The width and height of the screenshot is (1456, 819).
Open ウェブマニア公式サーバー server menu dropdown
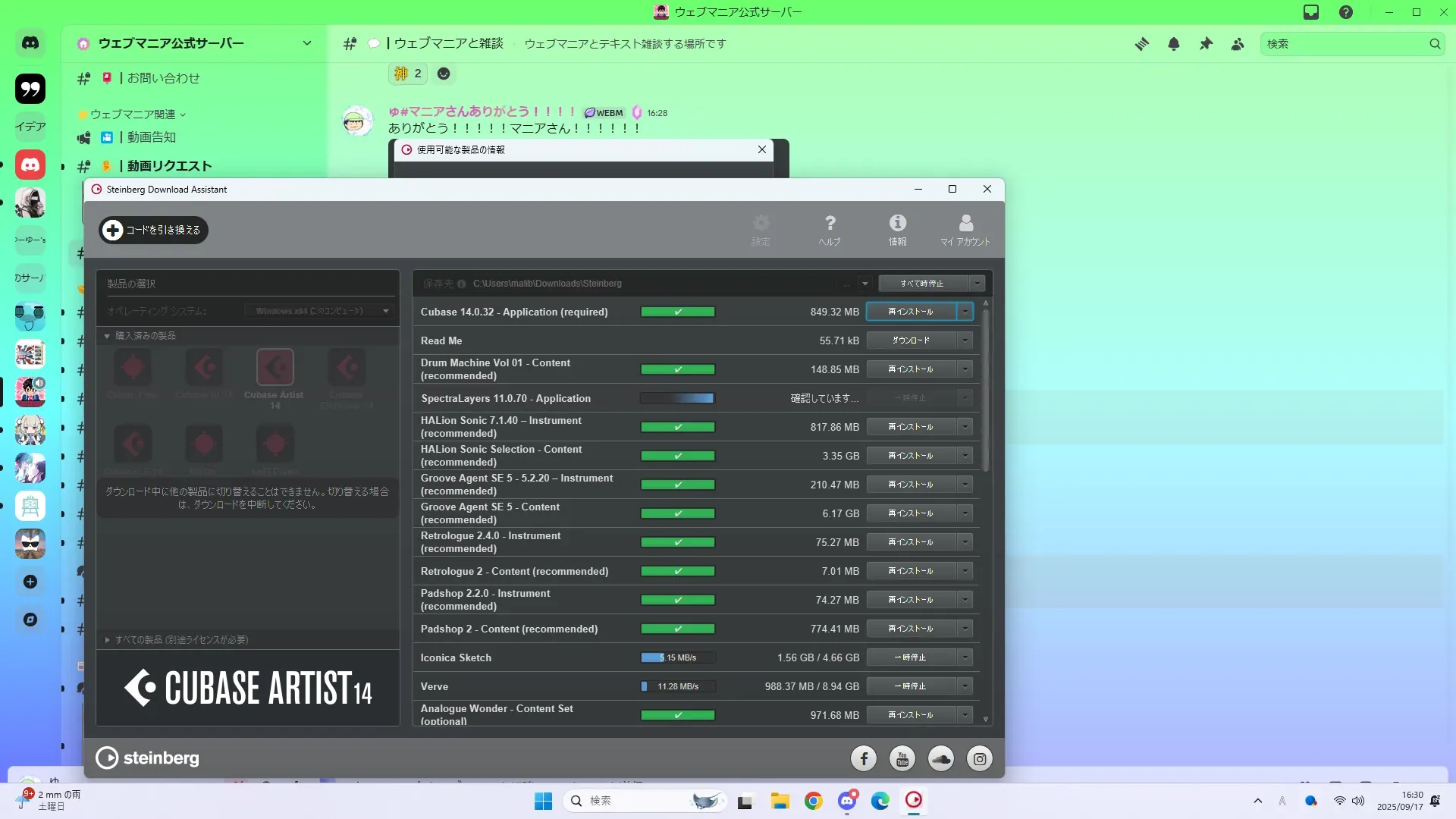click(x=306, y=43)
